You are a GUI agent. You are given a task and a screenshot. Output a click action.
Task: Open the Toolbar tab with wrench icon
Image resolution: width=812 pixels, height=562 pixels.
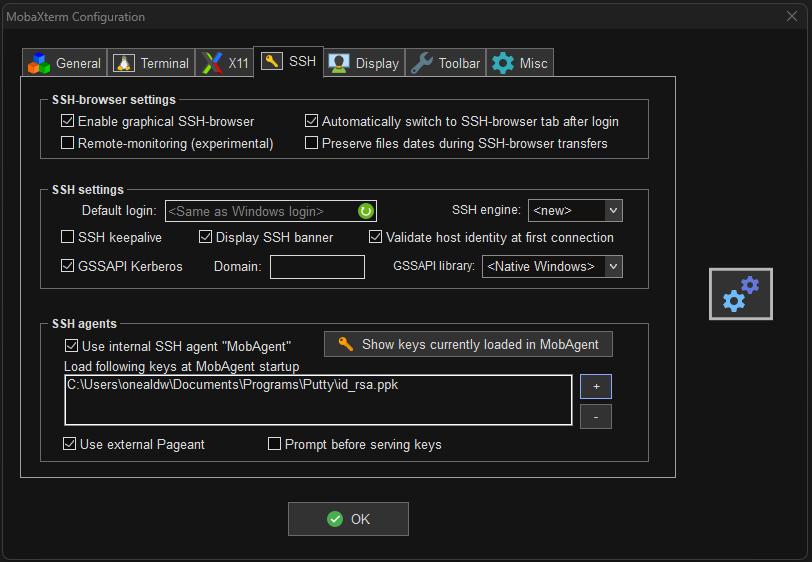click(x=446, y=63)
